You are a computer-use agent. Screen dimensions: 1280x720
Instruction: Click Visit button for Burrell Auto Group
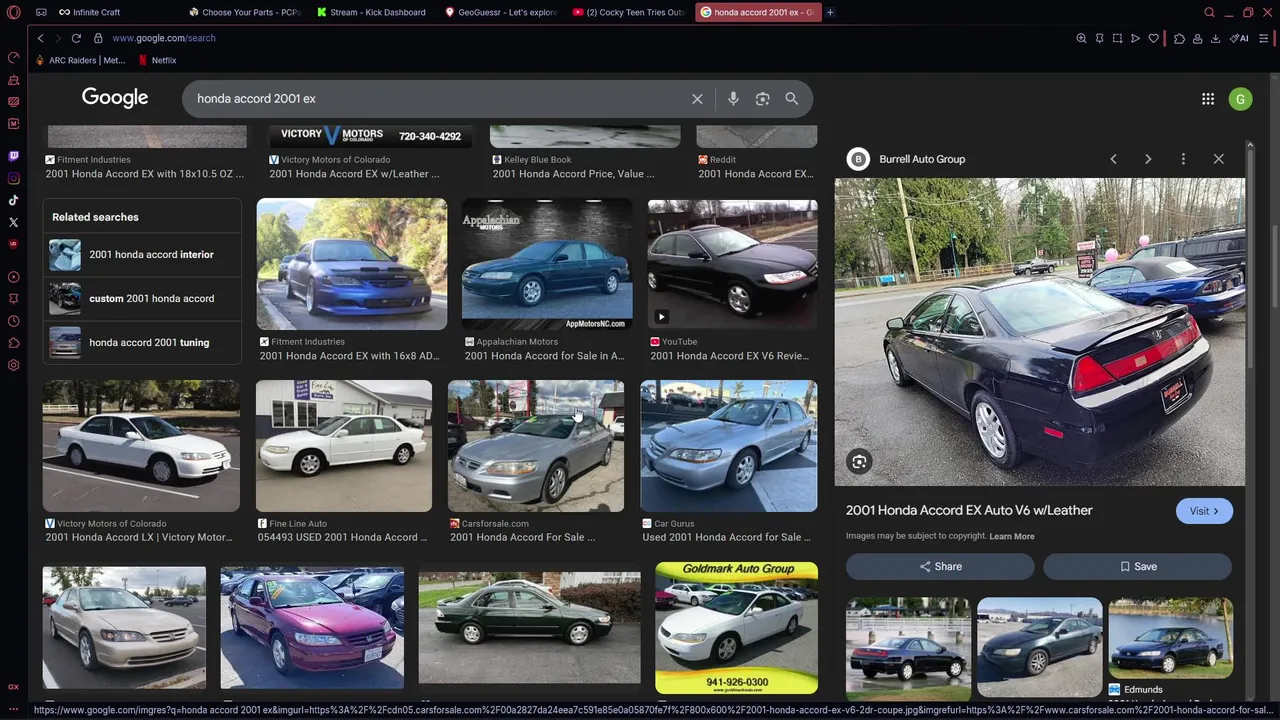(1204, 511)
